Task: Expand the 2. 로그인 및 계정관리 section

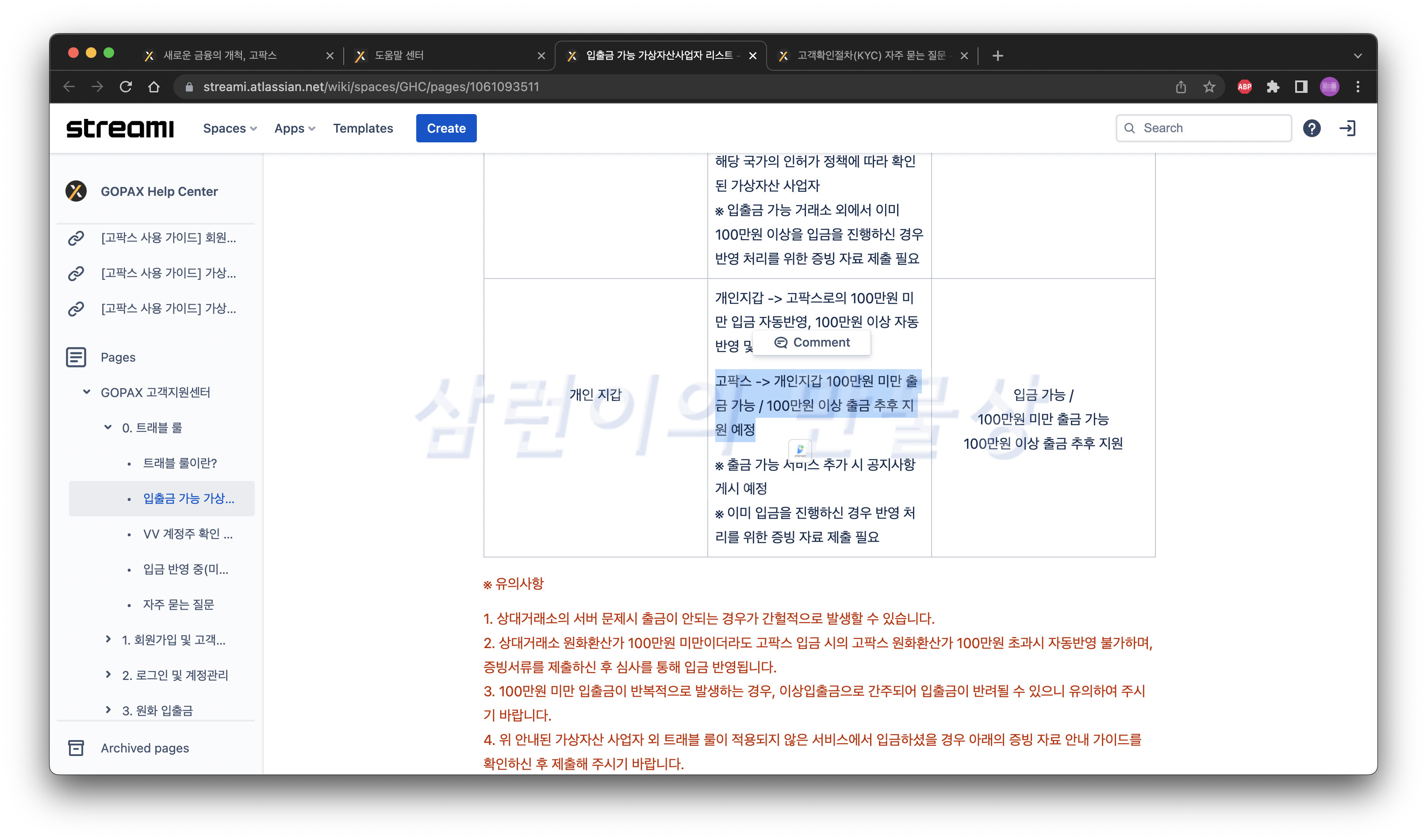Action: pos(108,674)
